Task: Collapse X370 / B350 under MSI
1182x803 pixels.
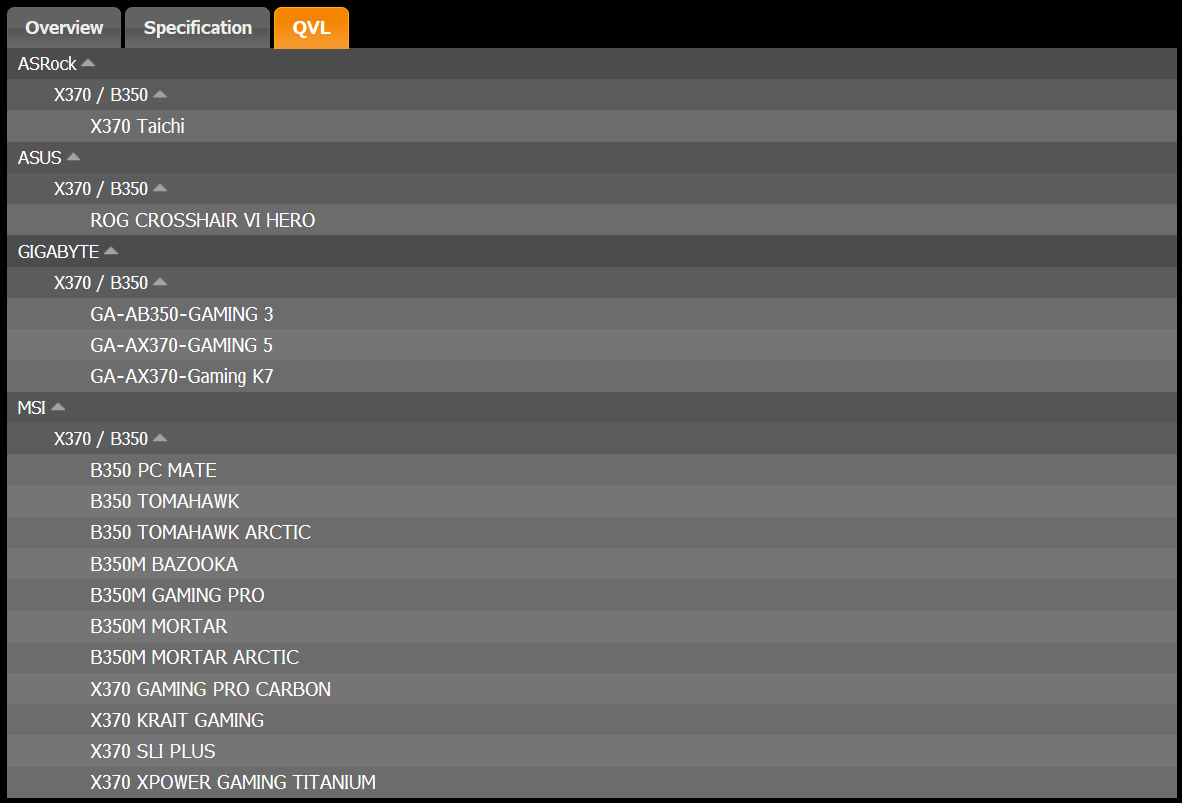Action: [592, 439]
